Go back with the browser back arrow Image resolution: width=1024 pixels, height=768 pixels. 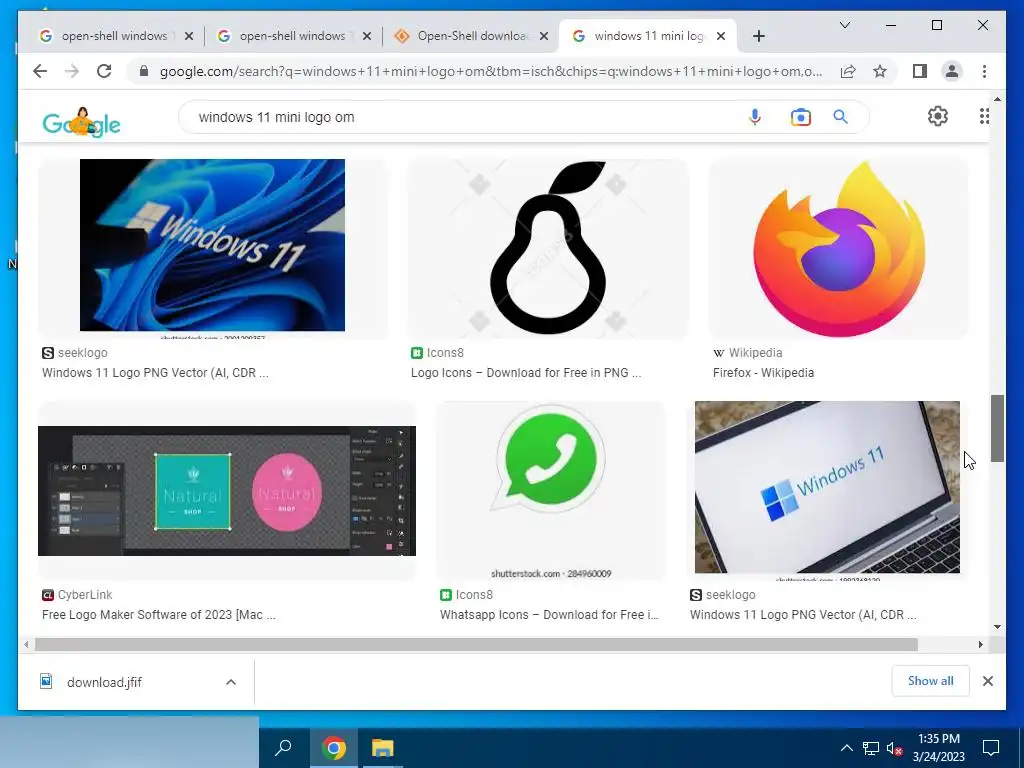pos(40,71)
